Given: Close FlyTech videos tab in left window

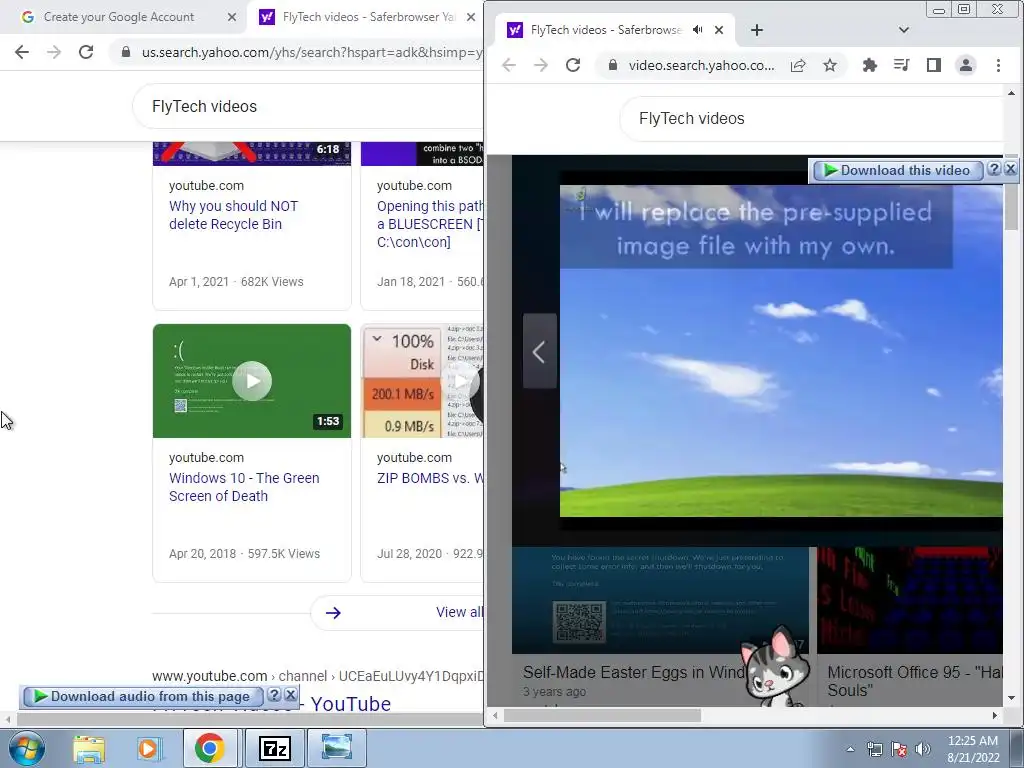Looking at the screenshot, I should tap(471, 17).
